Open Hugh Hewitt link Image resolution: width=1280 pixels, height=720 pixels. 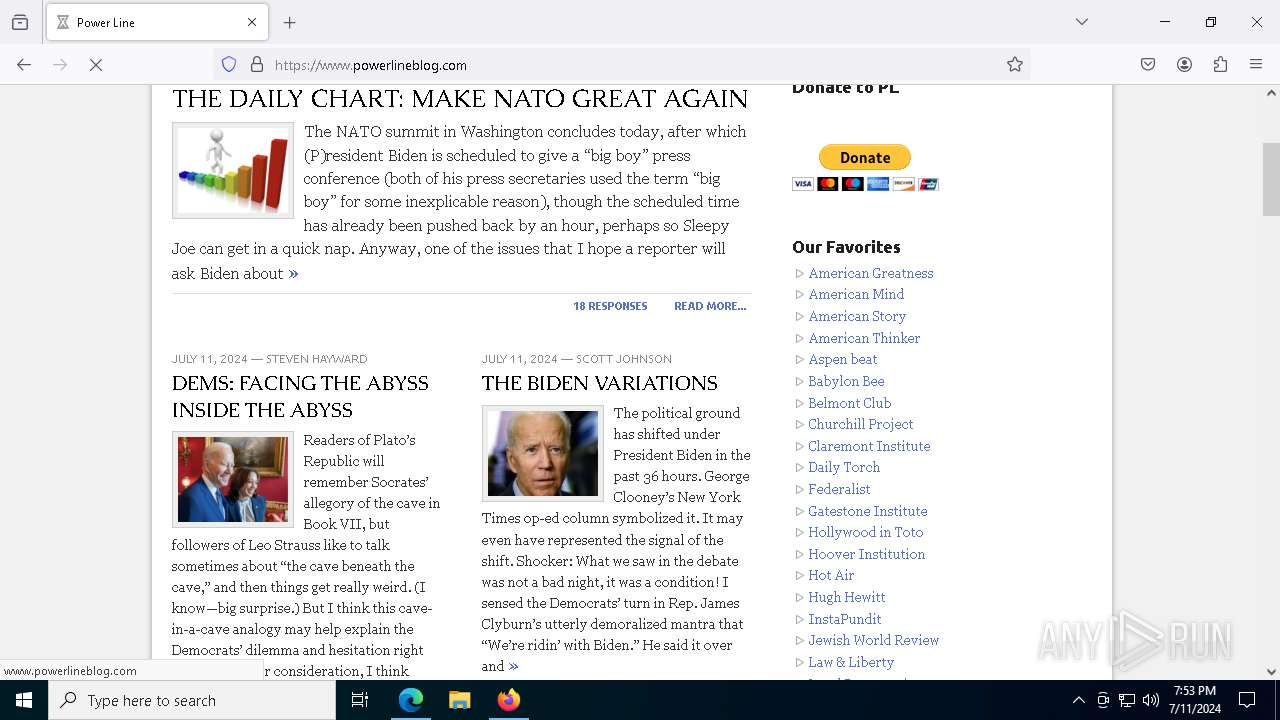(x=847, y=597)
